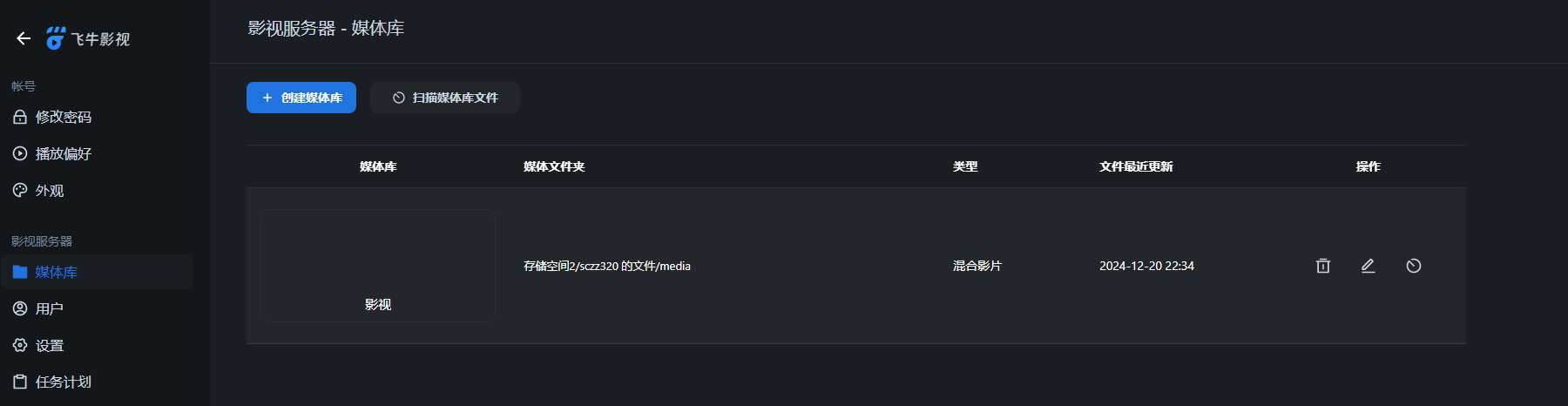This screenshot has height=406, width=1568.
Task: Click the back arrow icon
Action: click(x=24, y=38)
